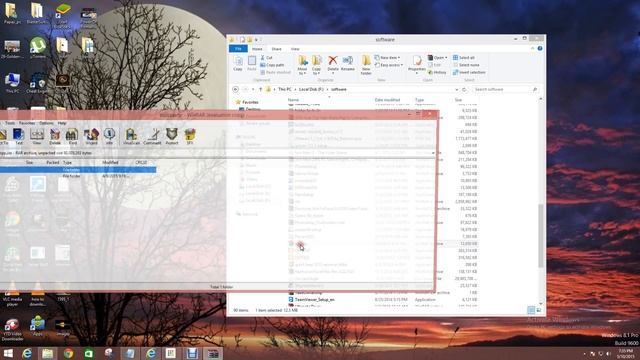
Task: Switch to the Share tab in Explorer
Action: pyautogui.click(x=276, y=49)
